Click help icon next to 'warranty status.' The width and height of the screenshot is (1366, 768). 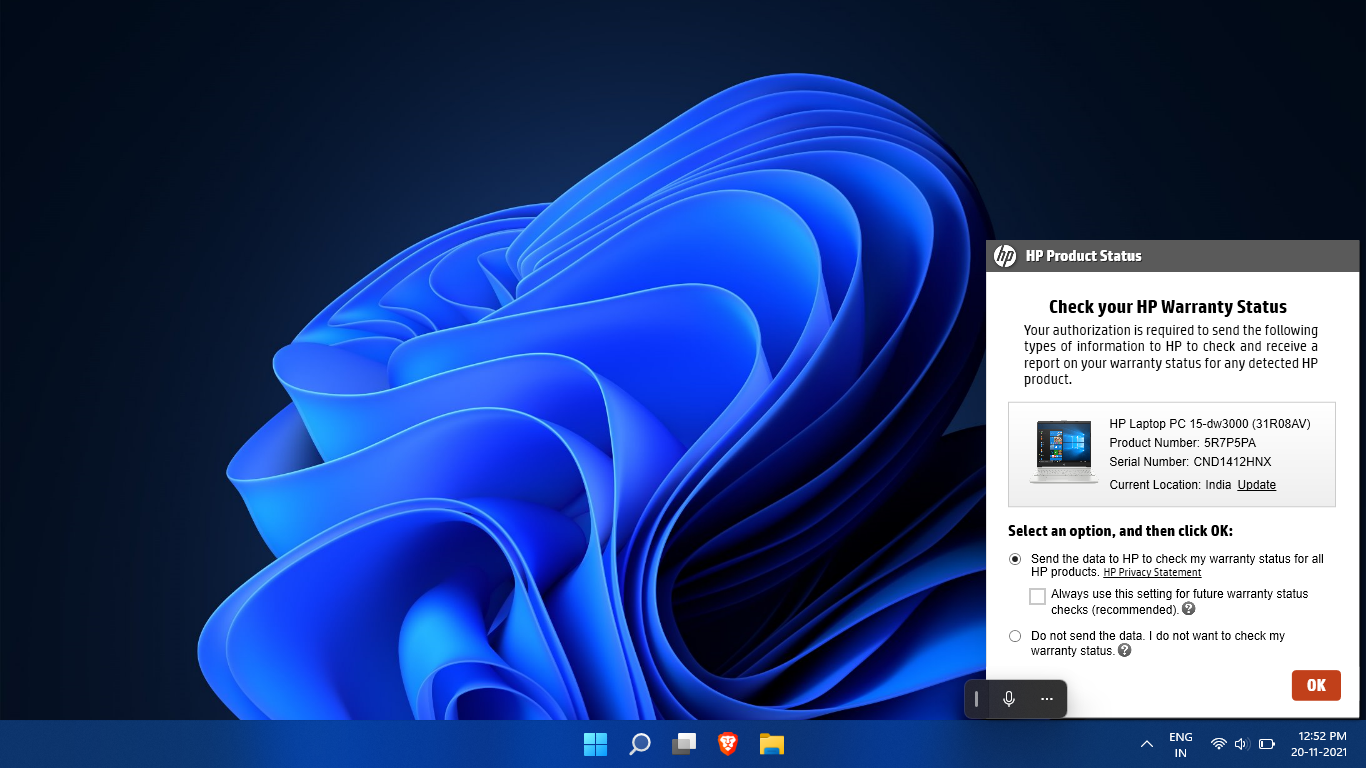point(1124,651)
